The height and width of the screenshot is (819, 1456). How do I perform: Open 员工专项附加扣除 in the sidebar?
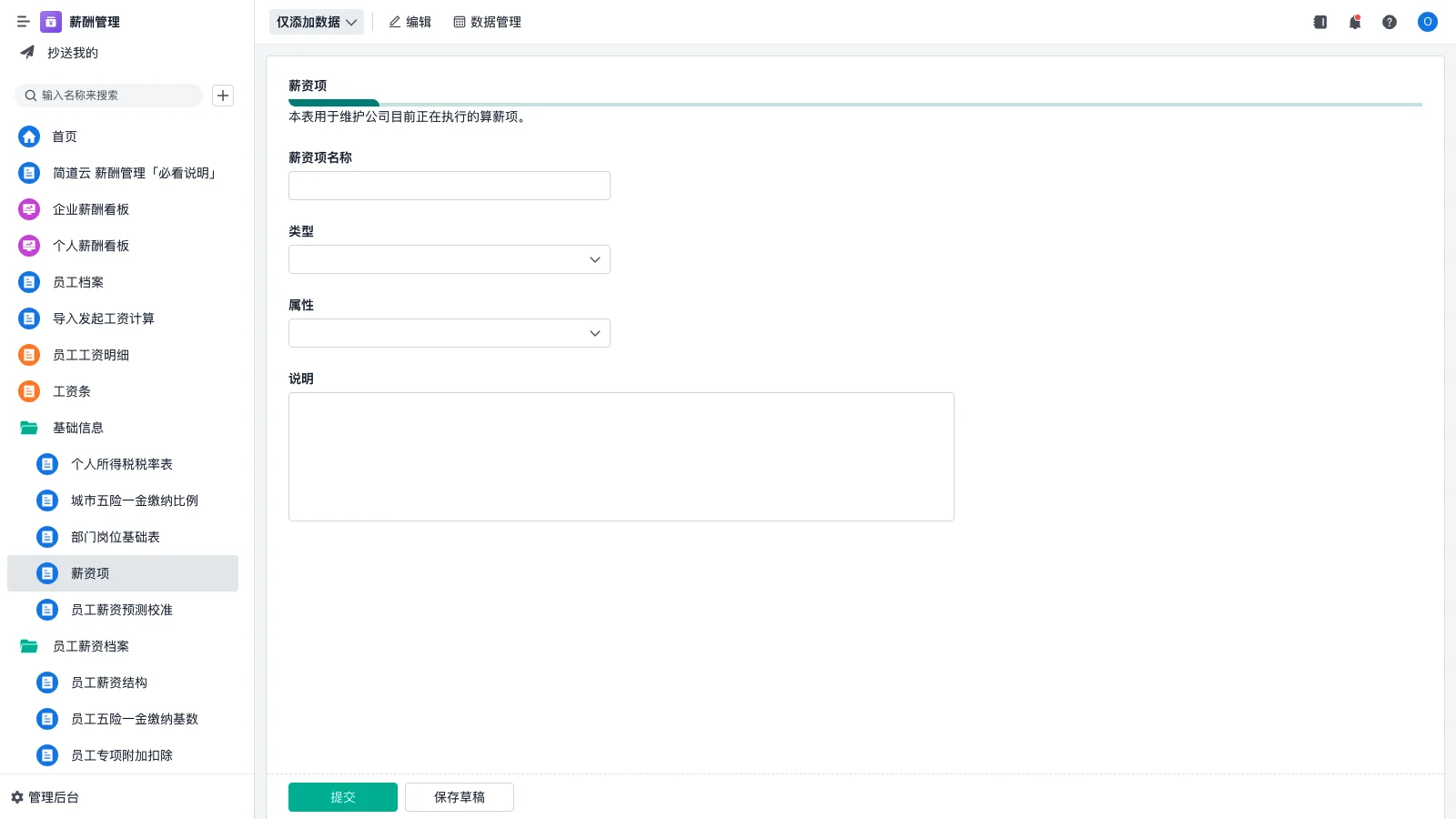[x=123, y=755]
